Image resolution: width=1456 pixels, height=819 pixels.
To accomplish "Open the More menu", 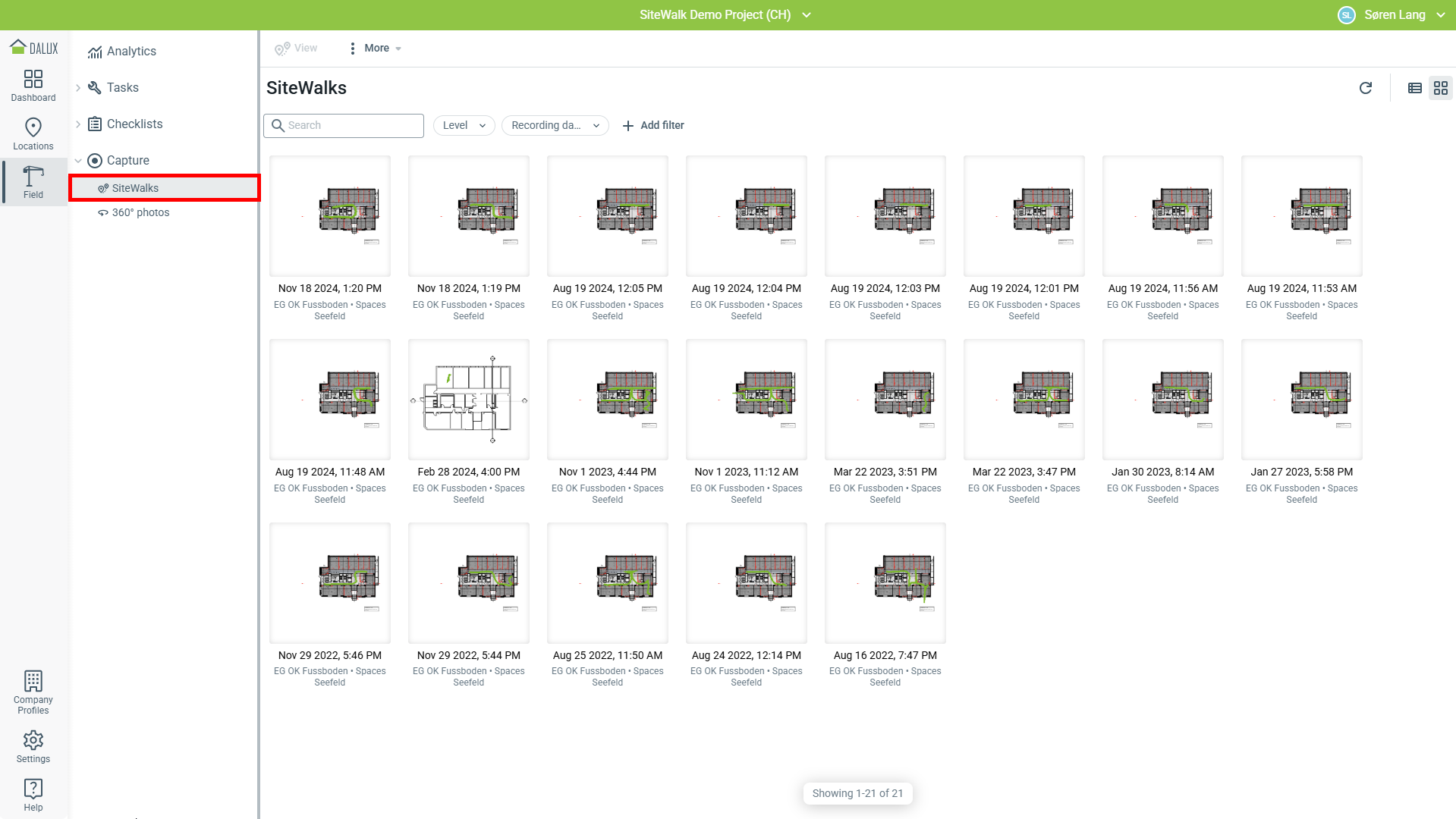I will coord(376,48).
